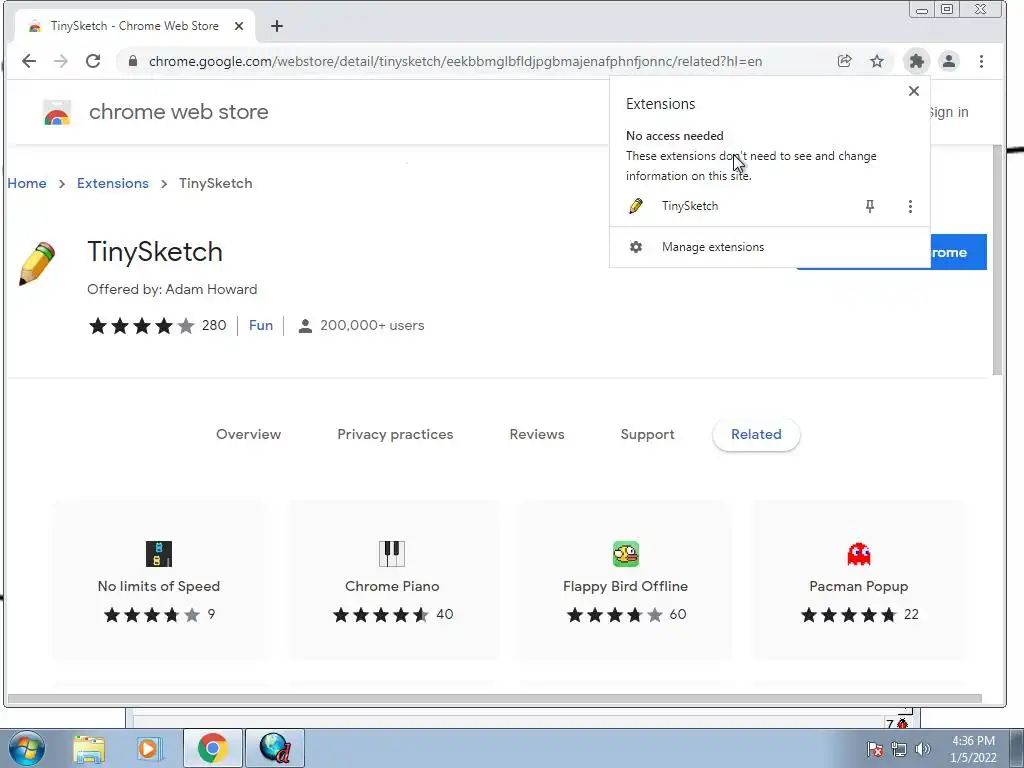Go forward with the forward arrow
The width and height of the screenshot is (1024, 768).
tap(61, 61)
